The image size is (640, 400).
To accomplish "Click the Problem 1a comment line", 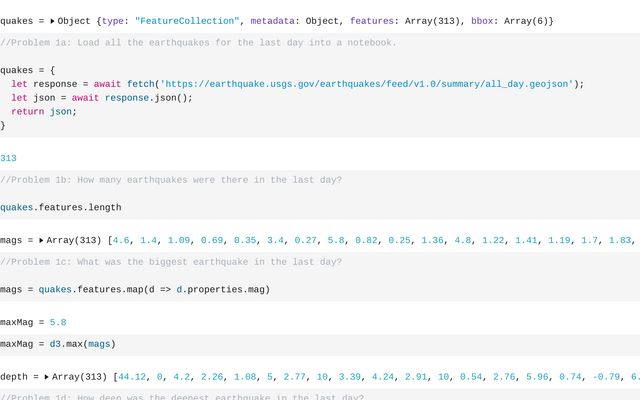I will tap(198, 43).
